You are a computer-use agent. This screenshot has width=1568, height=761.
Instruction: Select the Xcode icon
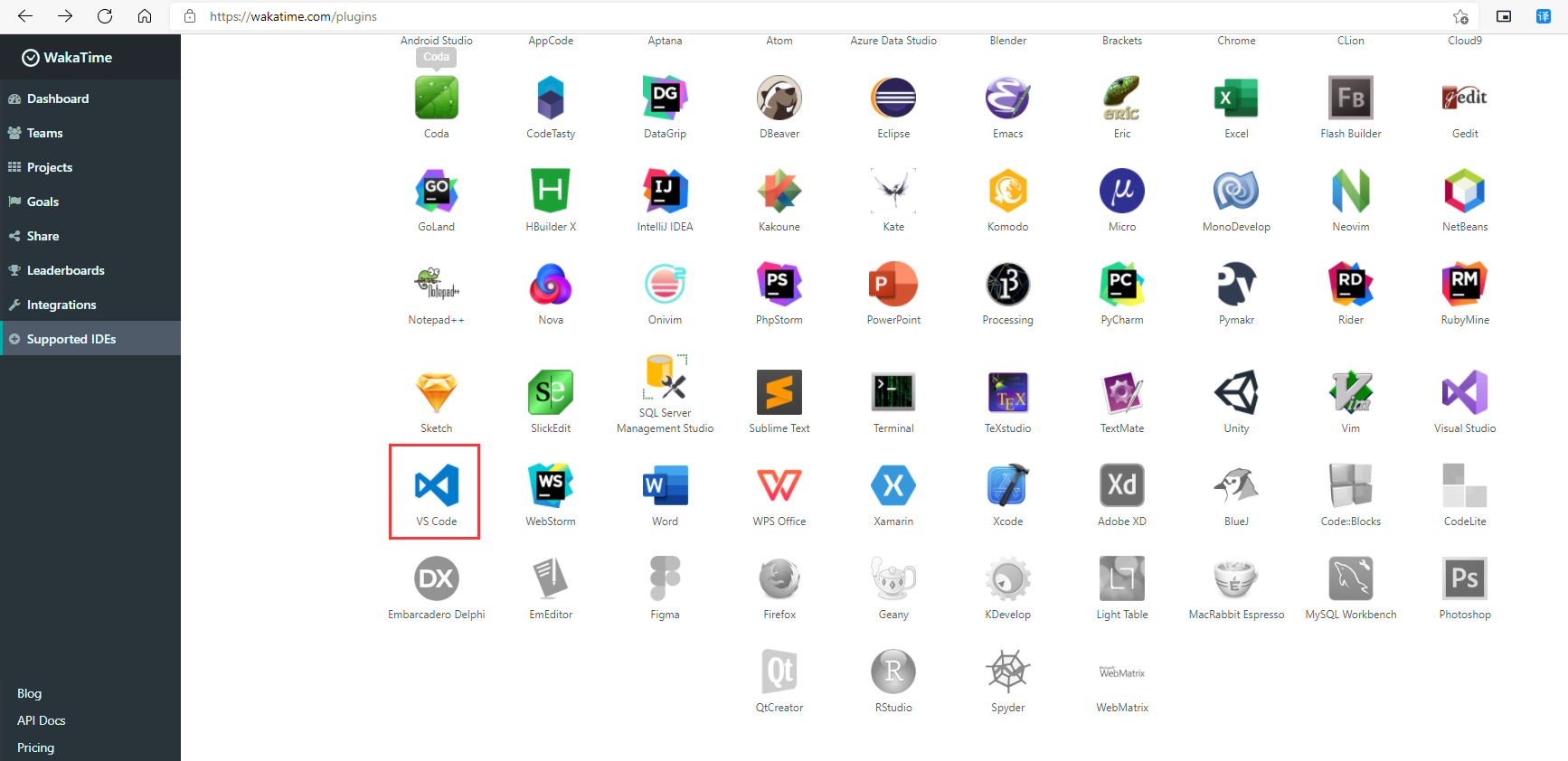pyautogui.click(x=1007, y=485)
